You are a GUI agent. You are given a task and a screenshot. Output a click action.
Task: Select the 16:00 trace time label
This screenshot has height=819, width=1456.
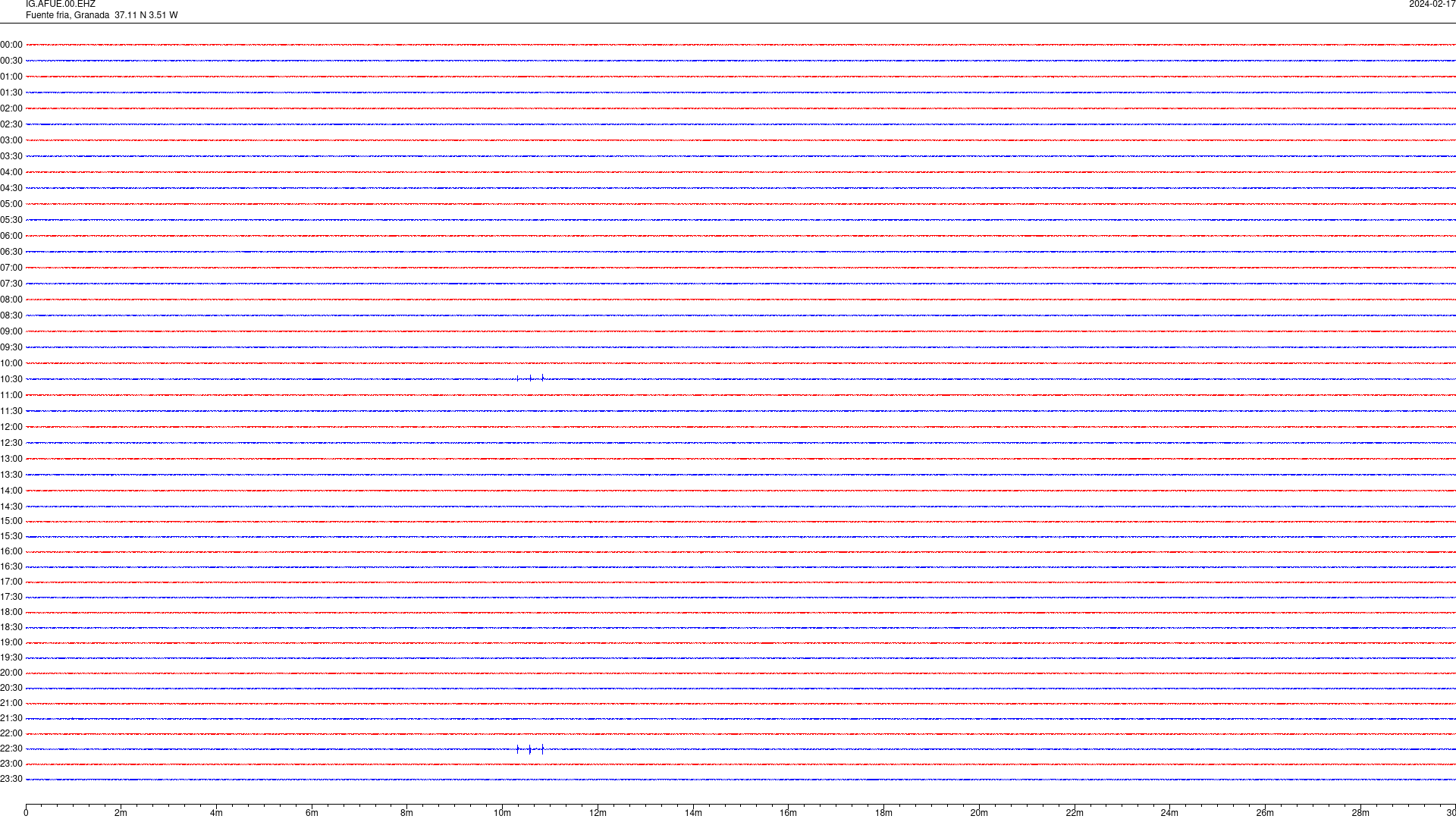point(11,551)
